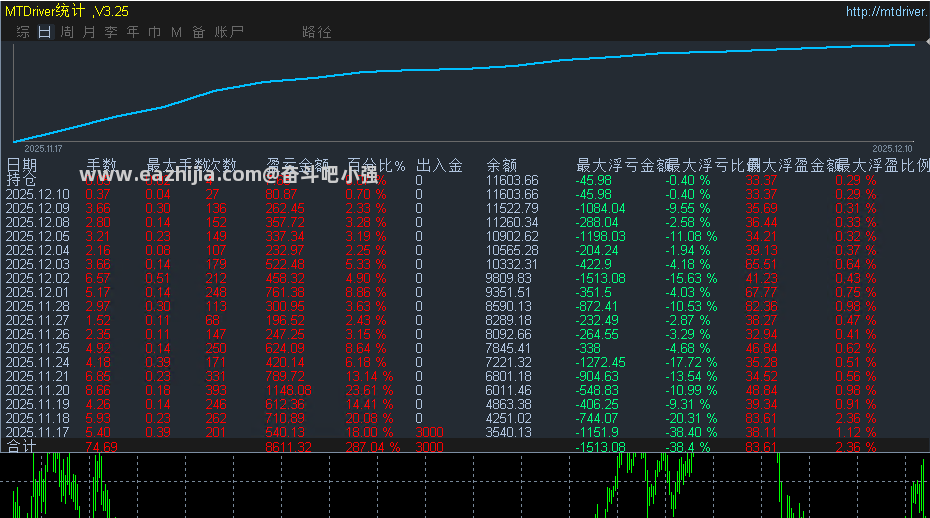The image size is (930, 518).
Task: Click deposit value 3000 on 2025.11.17
Action: (429, 433)
